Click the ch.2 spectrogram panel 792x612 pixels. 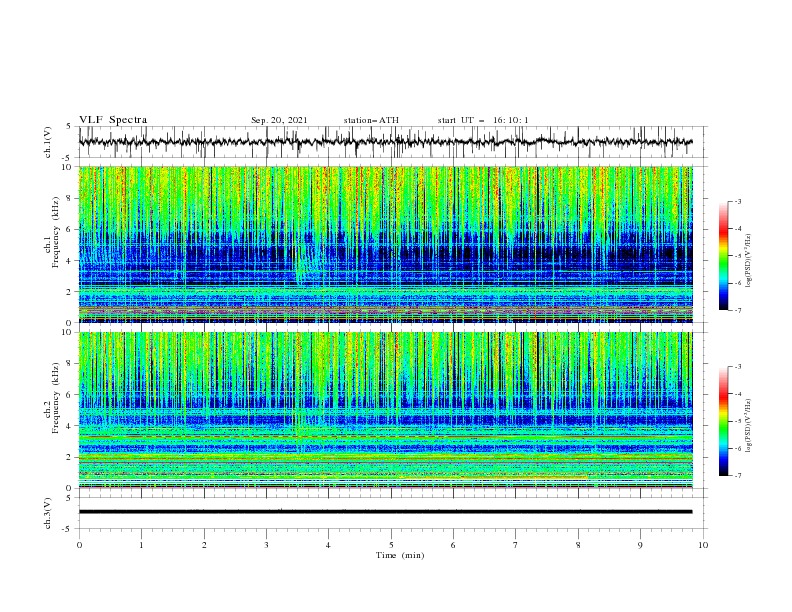(386, 410)
